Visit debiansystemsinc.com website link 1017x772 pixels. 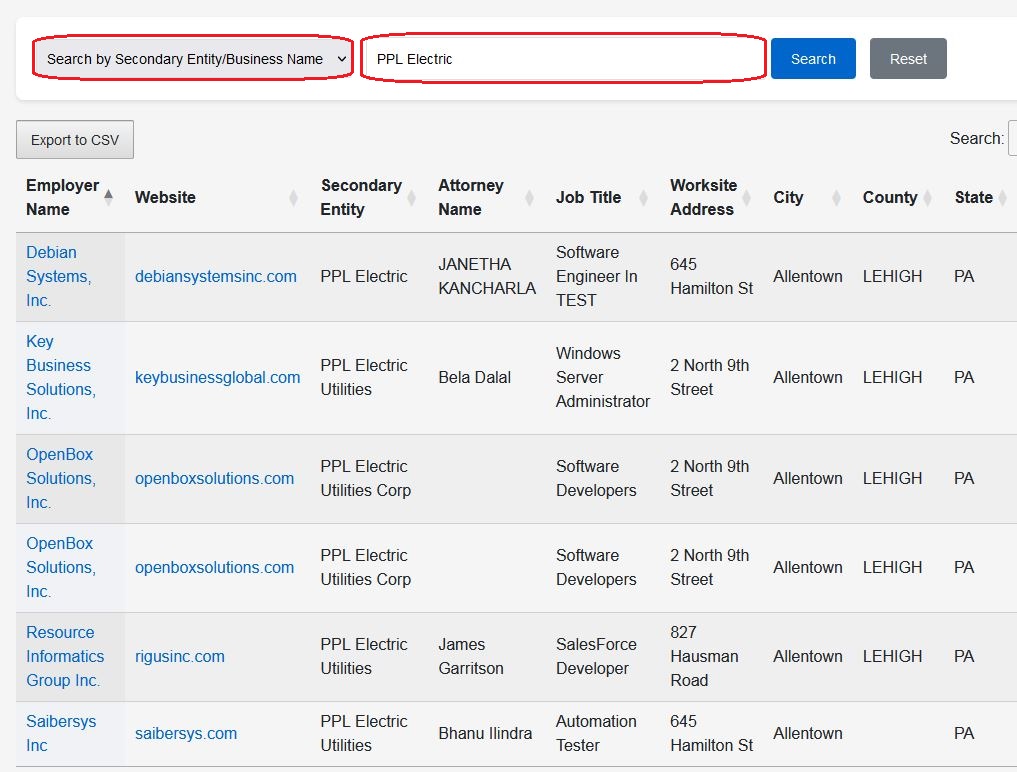click(x=215, y=276)
